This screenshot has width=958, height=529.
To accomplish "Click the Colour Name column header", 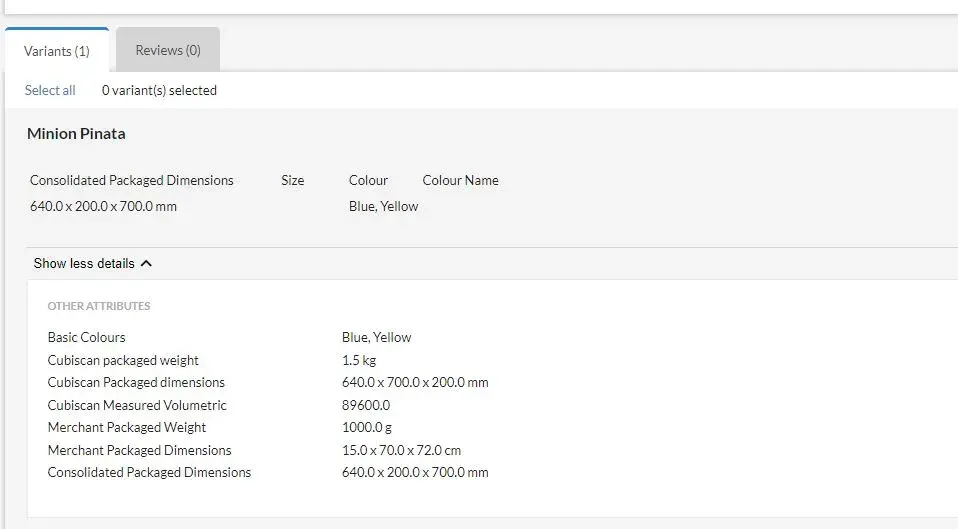I will pyautogui.click(x=460, y=180).
